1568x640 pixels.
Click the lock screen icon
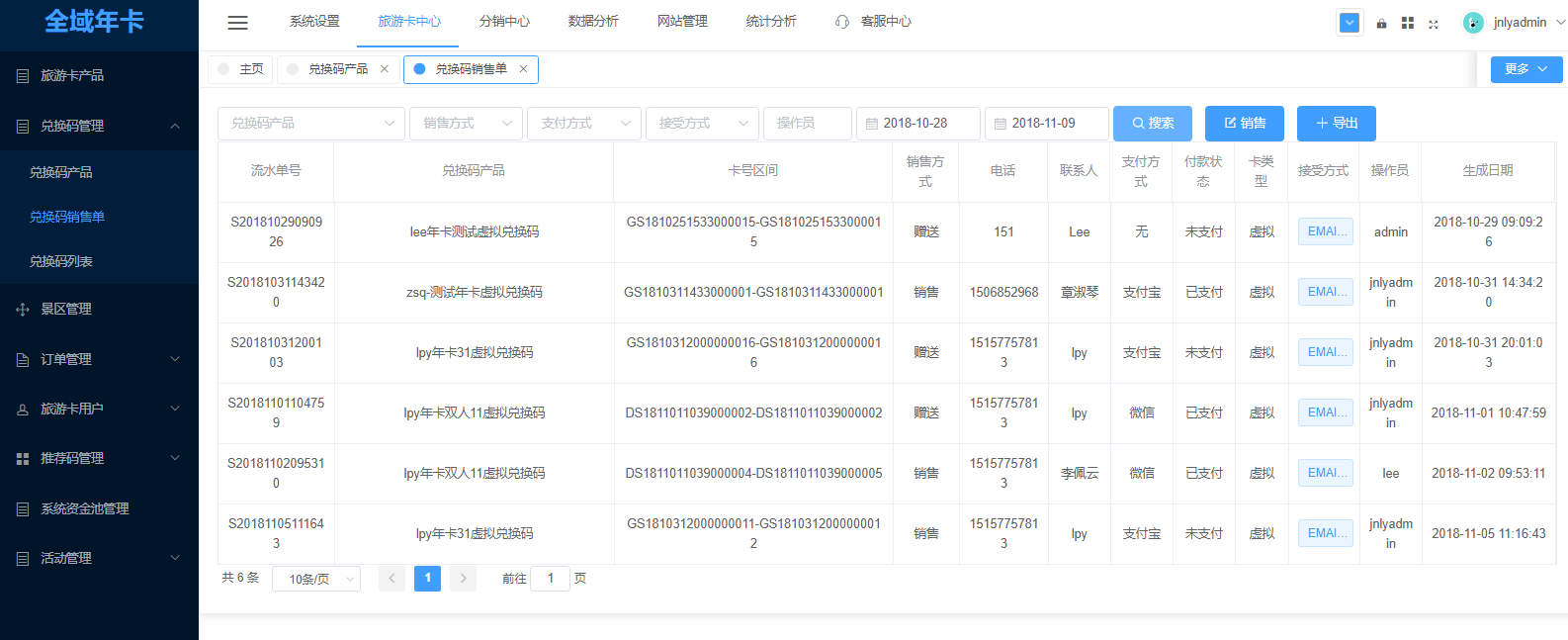point(1381,23)
